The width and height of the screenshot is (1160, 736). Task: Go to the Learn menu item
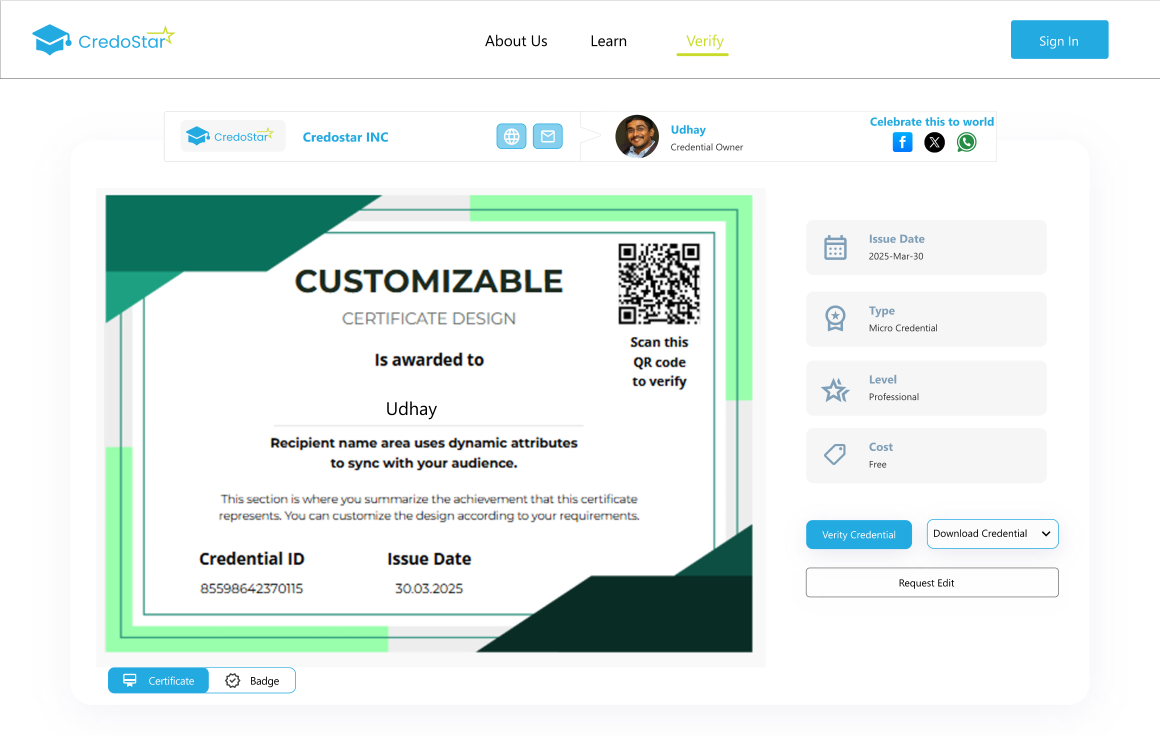pyautogui.click(x=608, y=41)
